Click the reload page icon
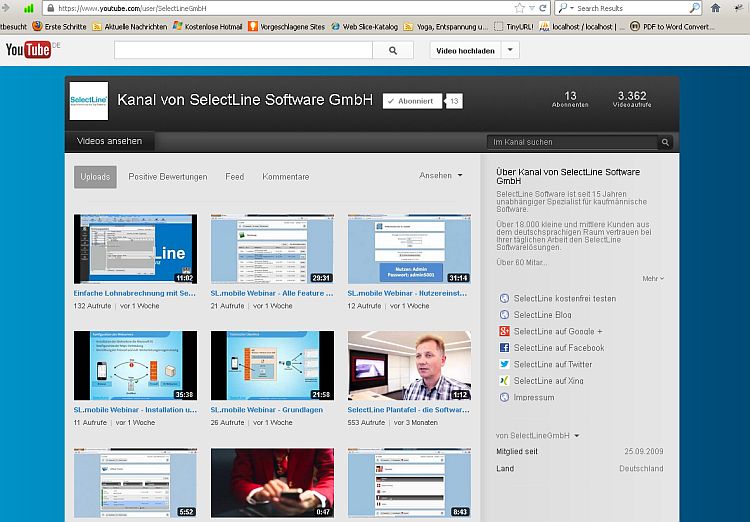 [543, 8]
